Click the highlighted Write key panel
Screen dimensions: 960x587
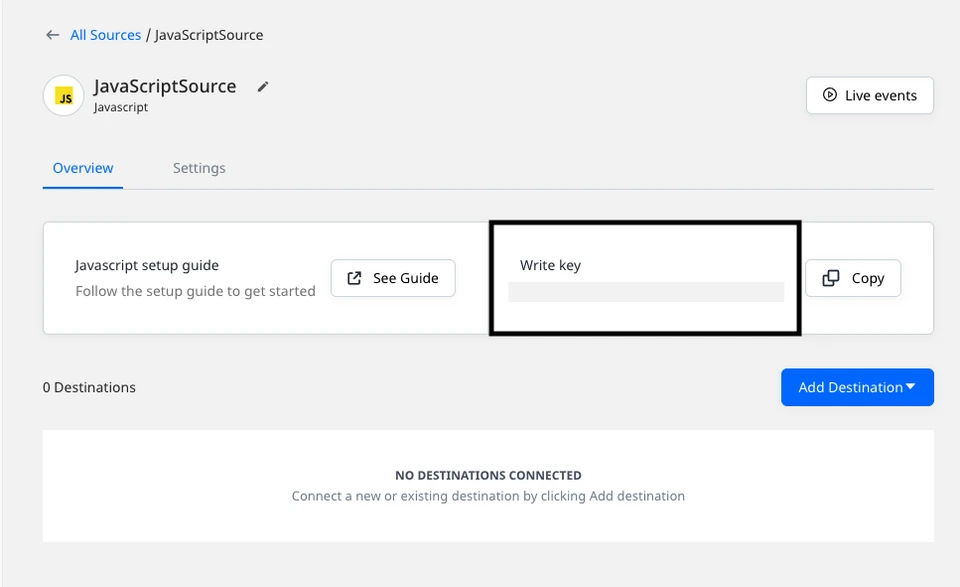(x=645, y=277)
